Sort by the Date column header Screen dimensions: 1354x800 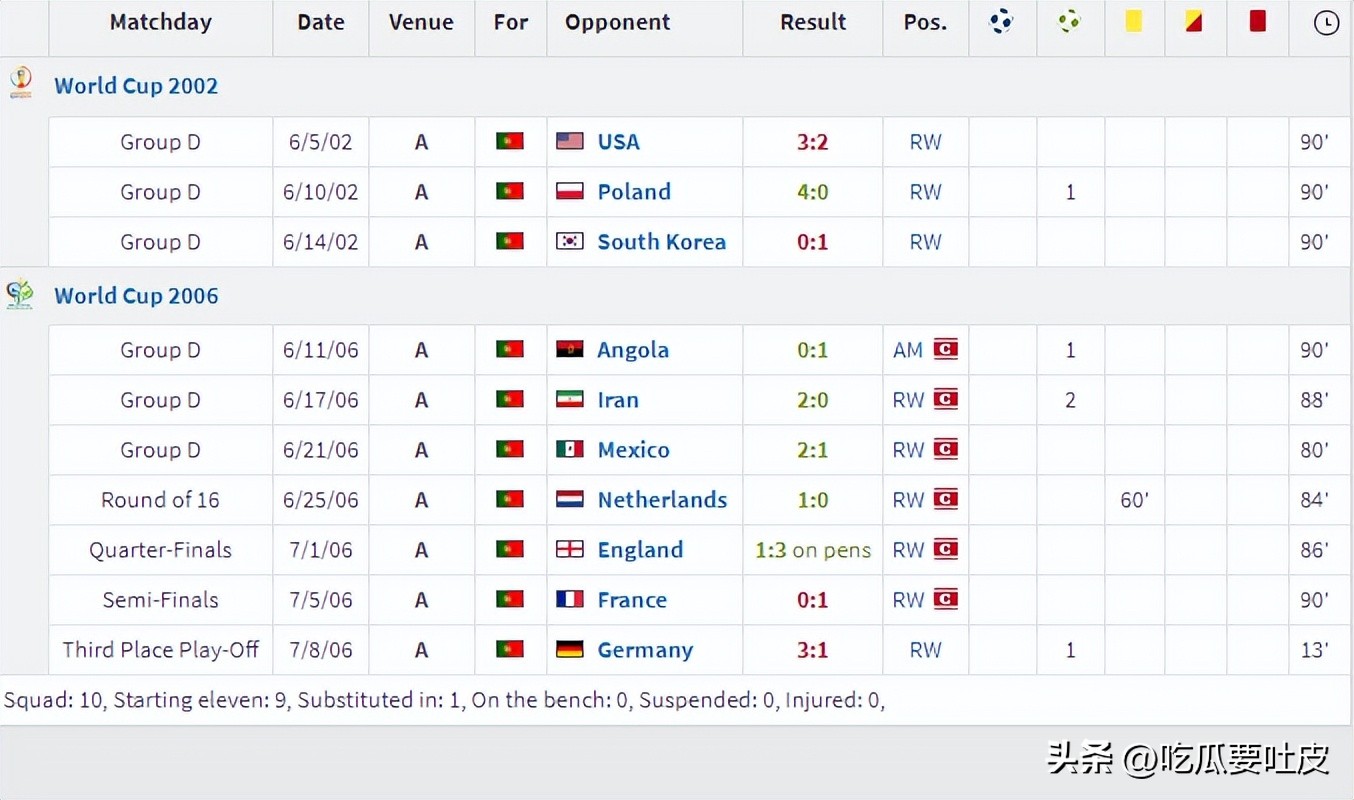[320, 22]
